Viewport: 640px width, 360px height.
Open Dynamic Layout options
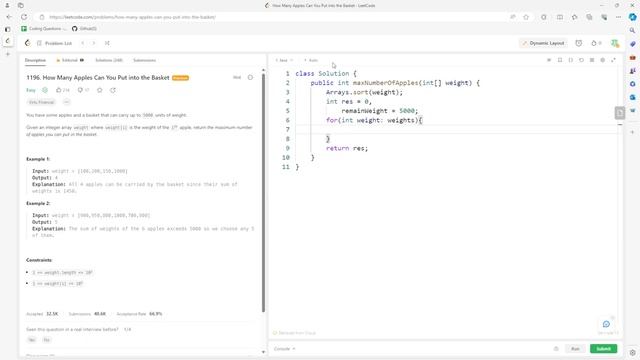[x=543, y=43]
